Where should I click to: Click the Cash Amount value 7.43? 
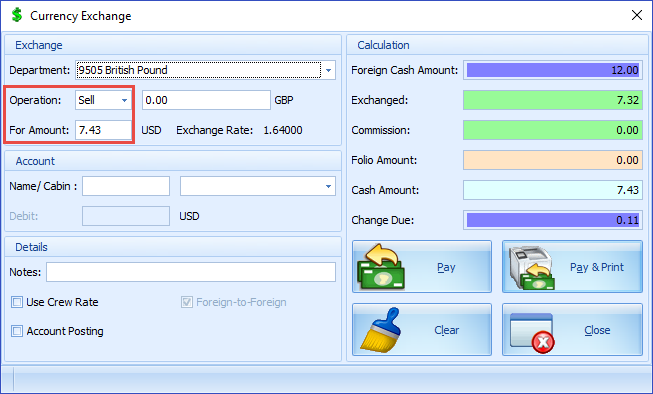(553, 190)
